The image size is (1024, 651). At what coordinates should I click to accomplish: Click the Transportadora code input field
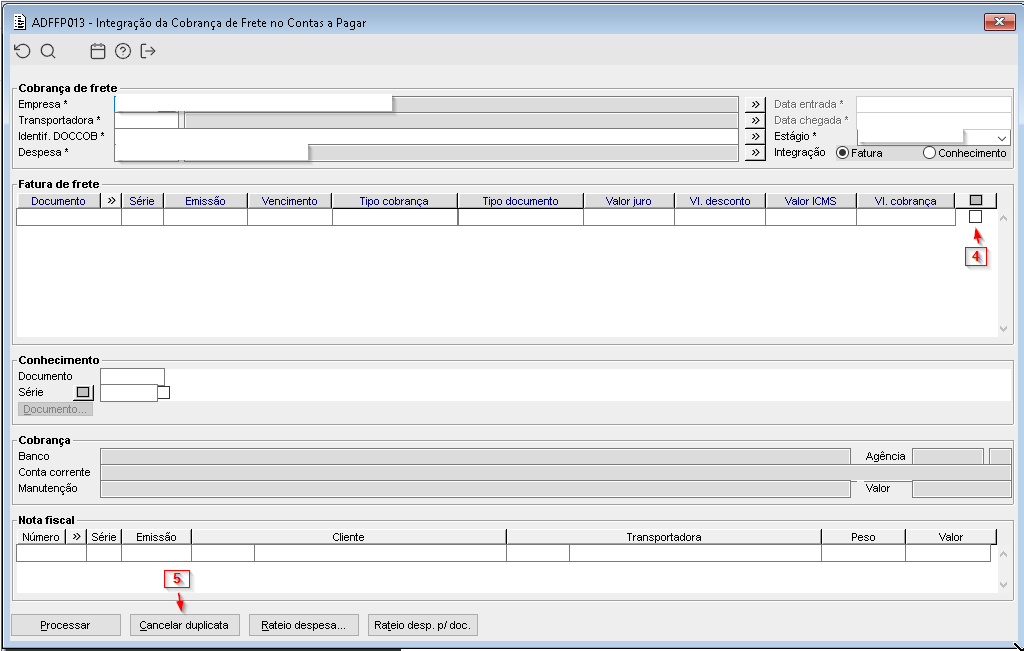(x=146, y=120)
